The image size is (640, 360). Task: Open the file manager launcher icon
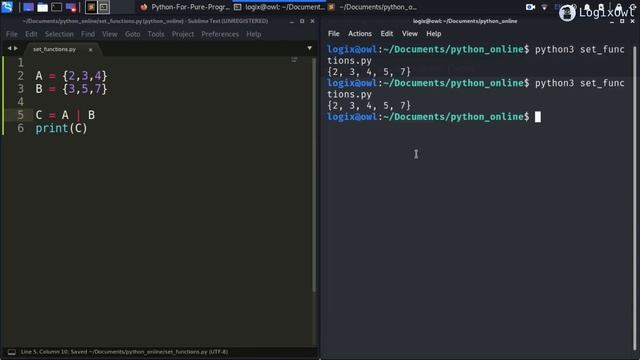[x=42, y=7]
